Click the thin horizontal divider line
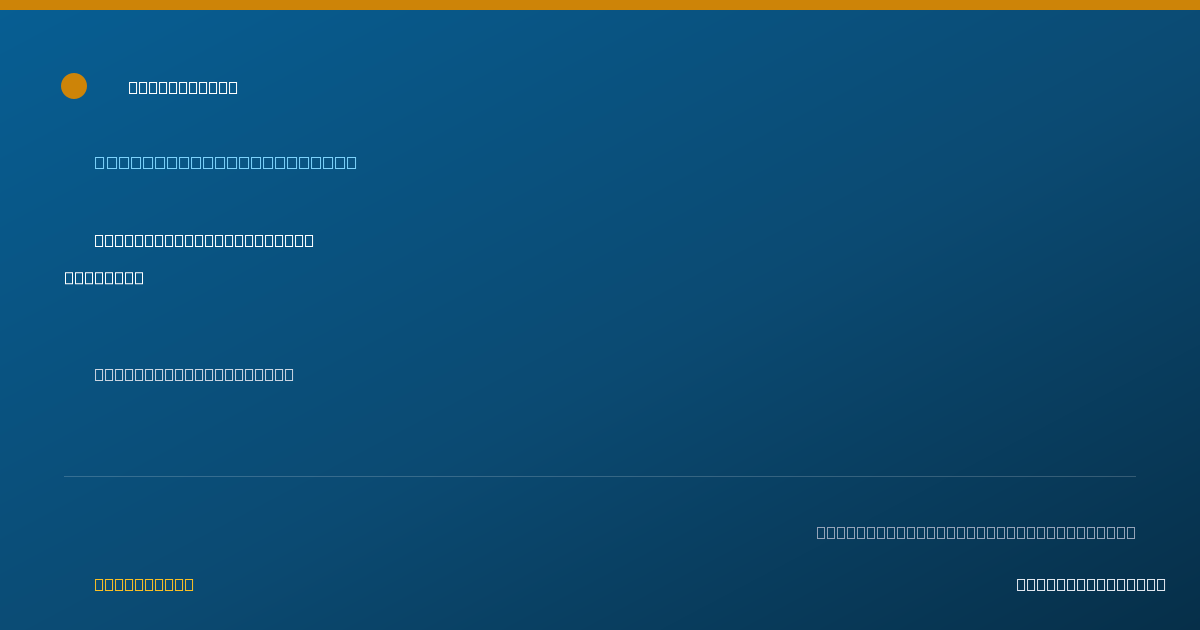1200x630 pixels. click(x=600, y=476)
